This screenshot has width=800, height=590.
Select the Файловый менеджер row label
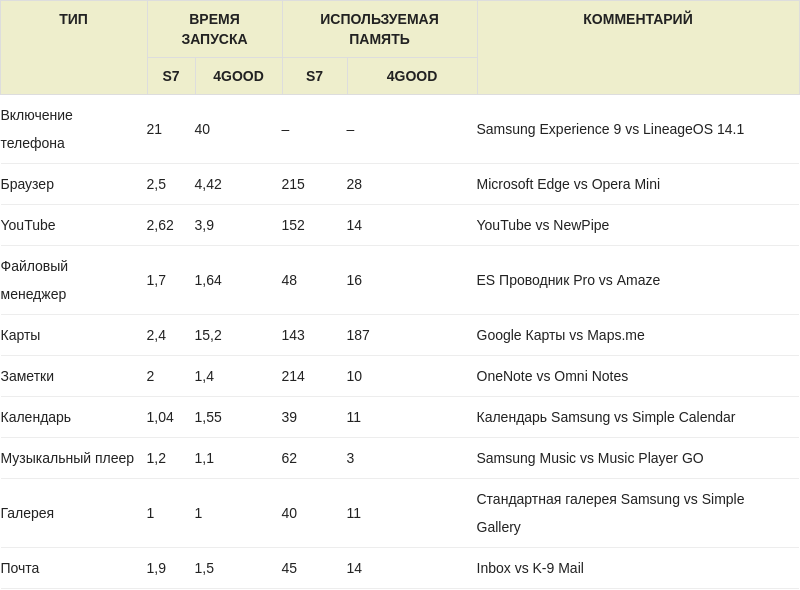35,280
